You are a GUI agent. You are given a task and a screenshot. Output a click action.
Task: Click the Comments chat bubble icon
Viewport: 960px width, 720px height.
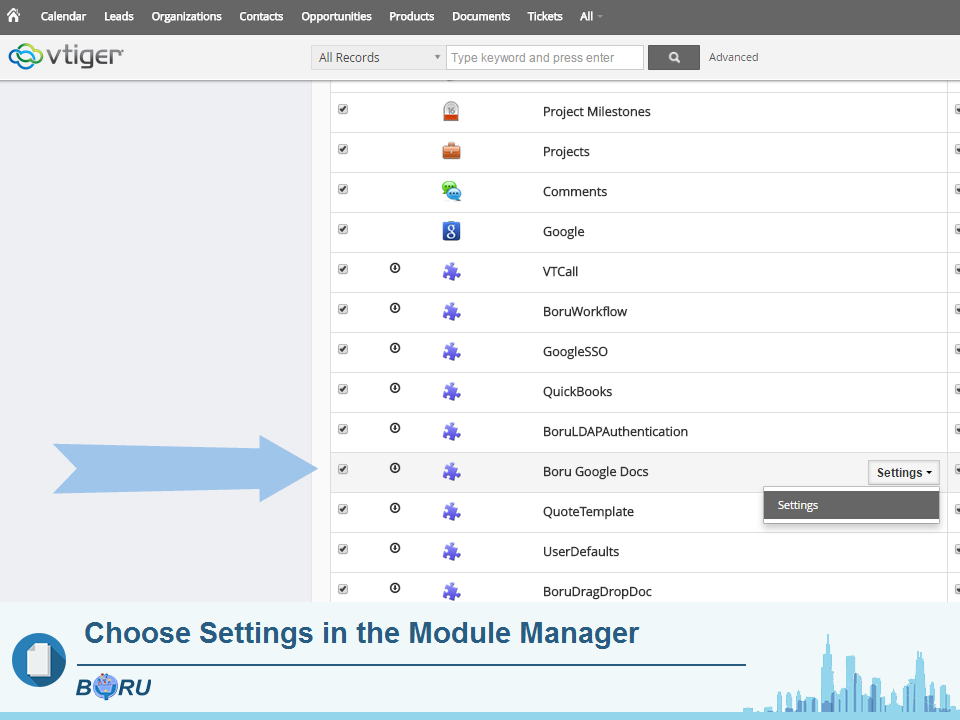tap(451, 189)
